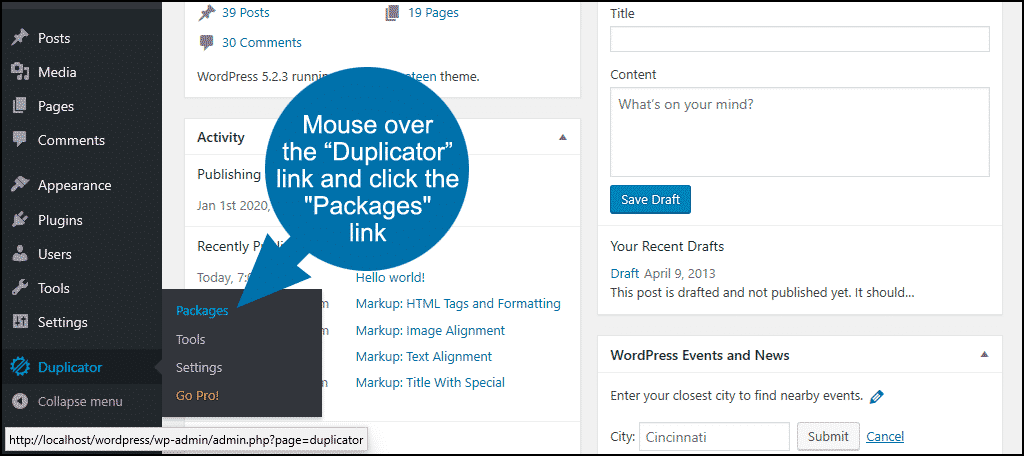Open the 39 Posts link

(x=246, y=12)
